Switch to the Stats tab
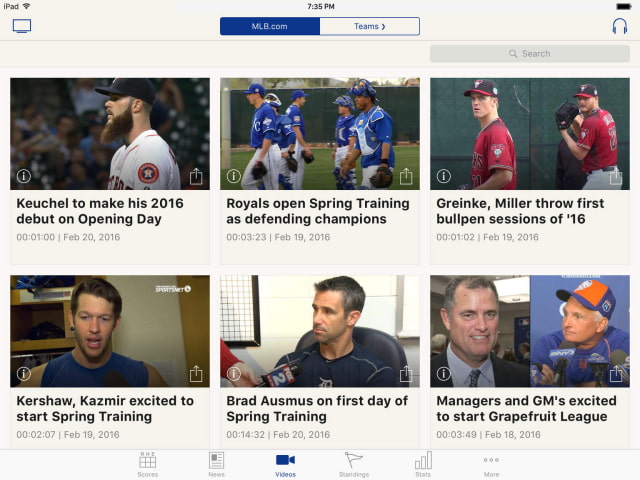 click(x=423, y=465)
